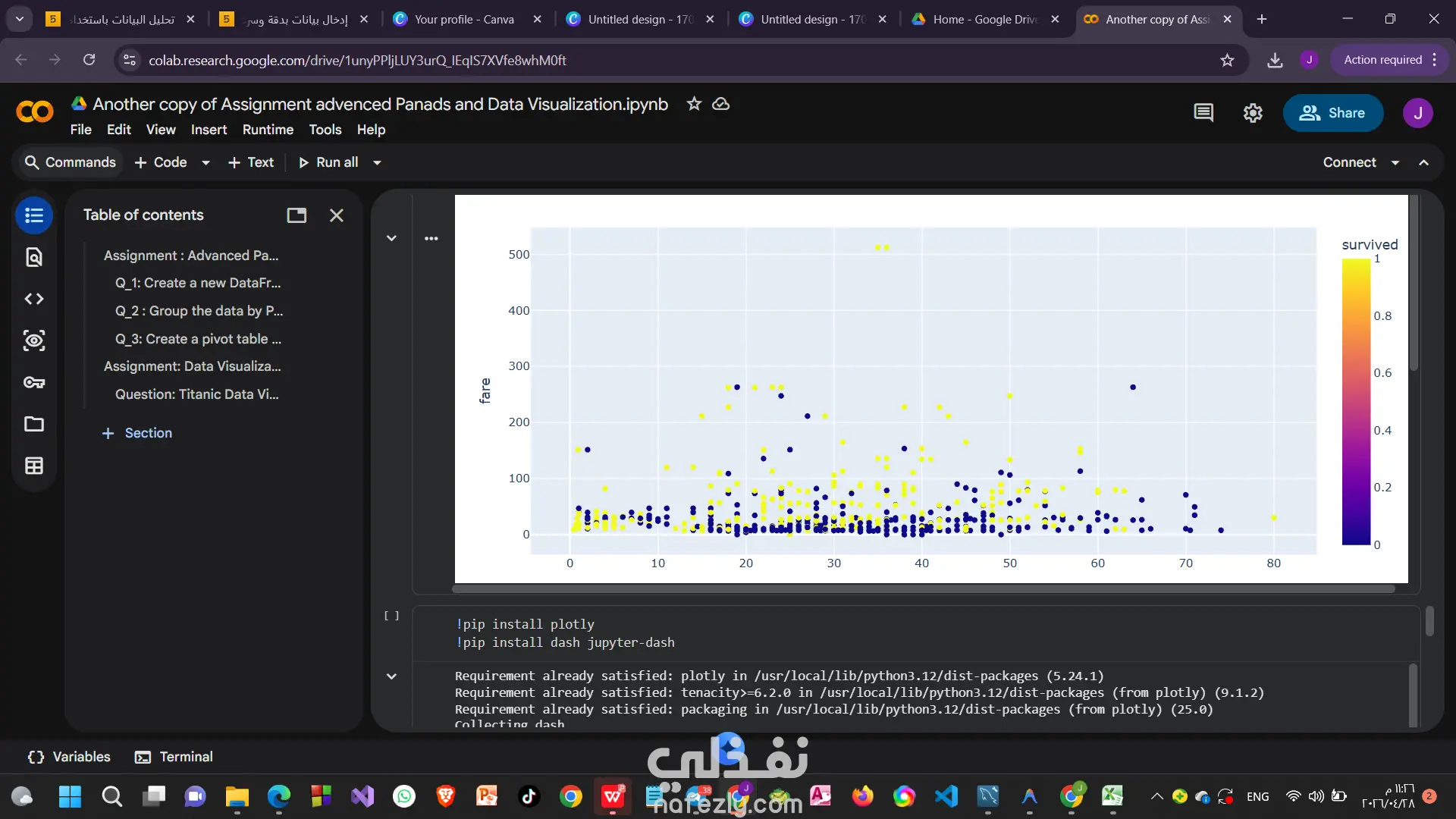
Task: Expand the Run all dropdown arrow
Action: (377, 162)
